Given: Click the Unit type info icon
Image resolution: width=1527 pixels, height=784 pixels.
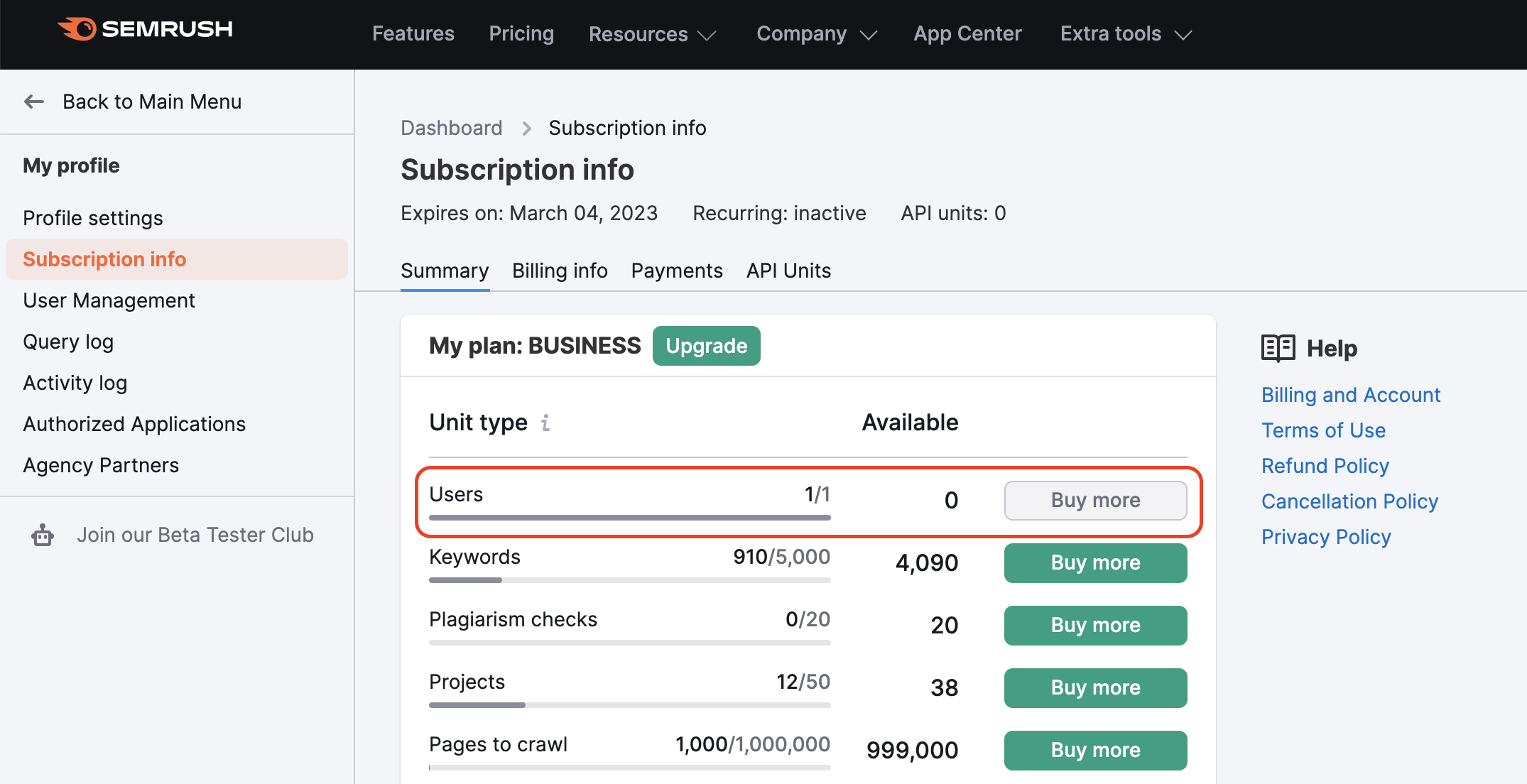Looking at the screenshot, I should 545,423.
